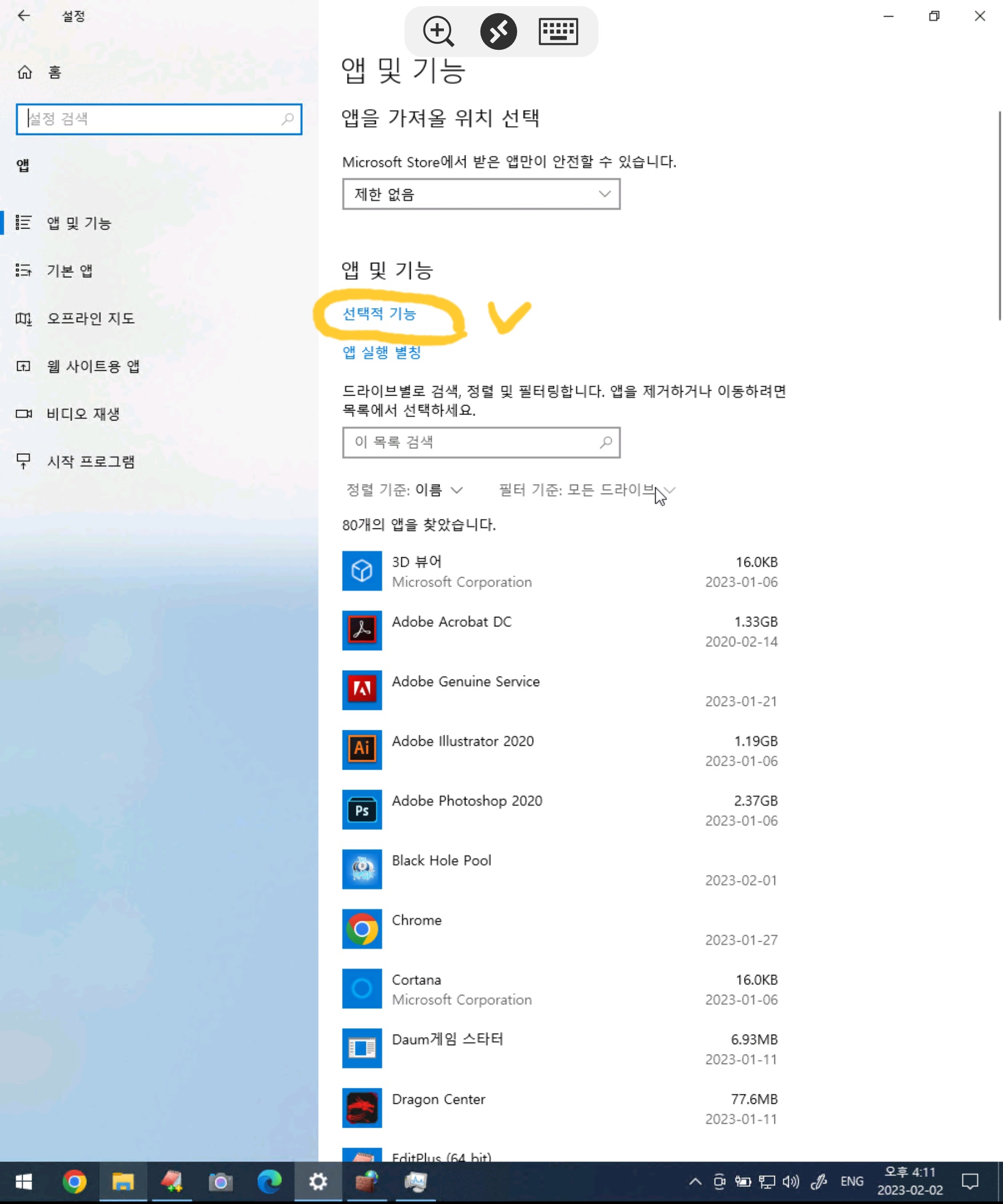The height and width of the screenshot is (1204, 1003).
Task: Select 시작 프로그램 in the sidebar
Action: [91, 461]
